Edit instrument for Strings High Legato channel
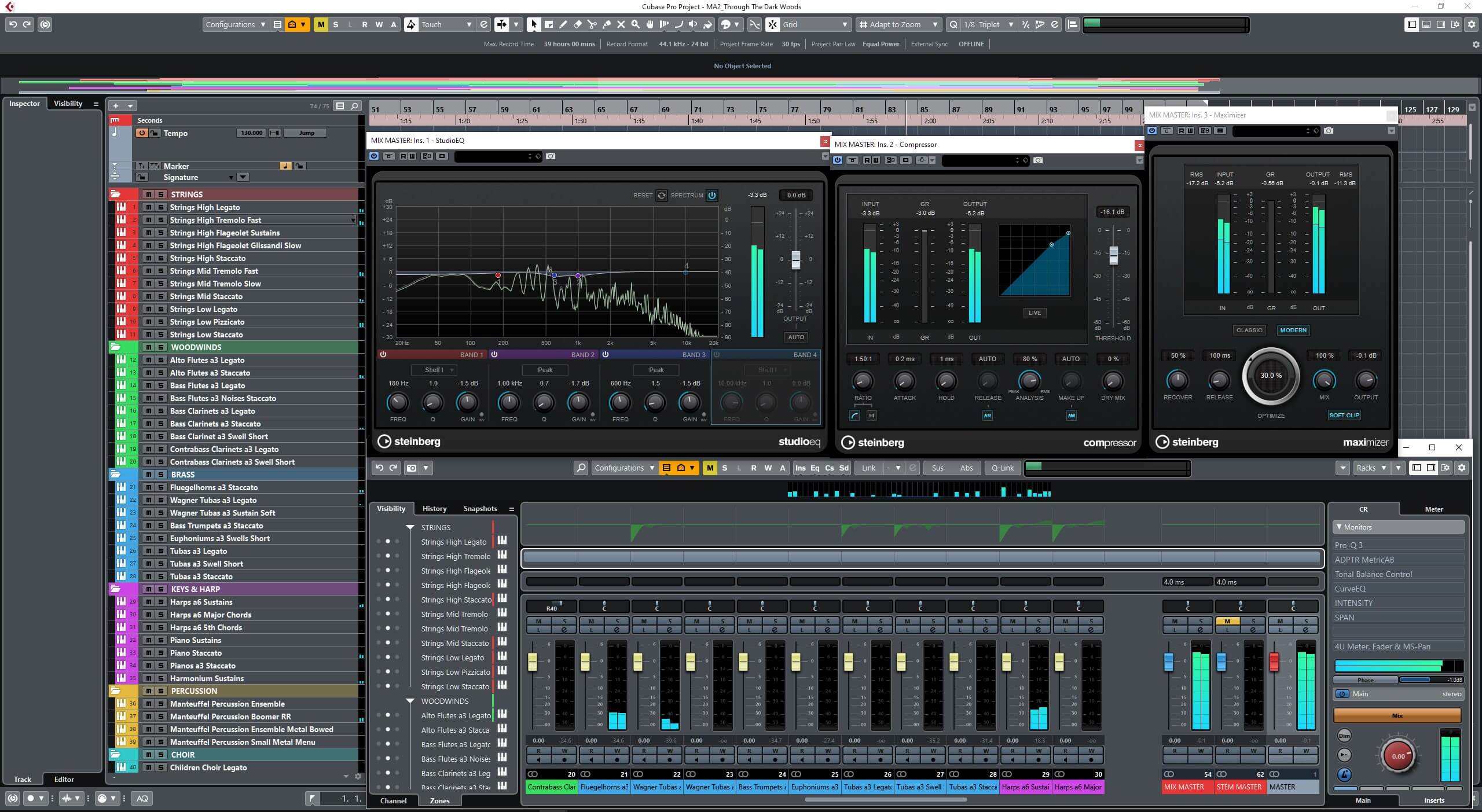Image resolution: width=1482 pixels, height=812 pixels. point(502,541)
